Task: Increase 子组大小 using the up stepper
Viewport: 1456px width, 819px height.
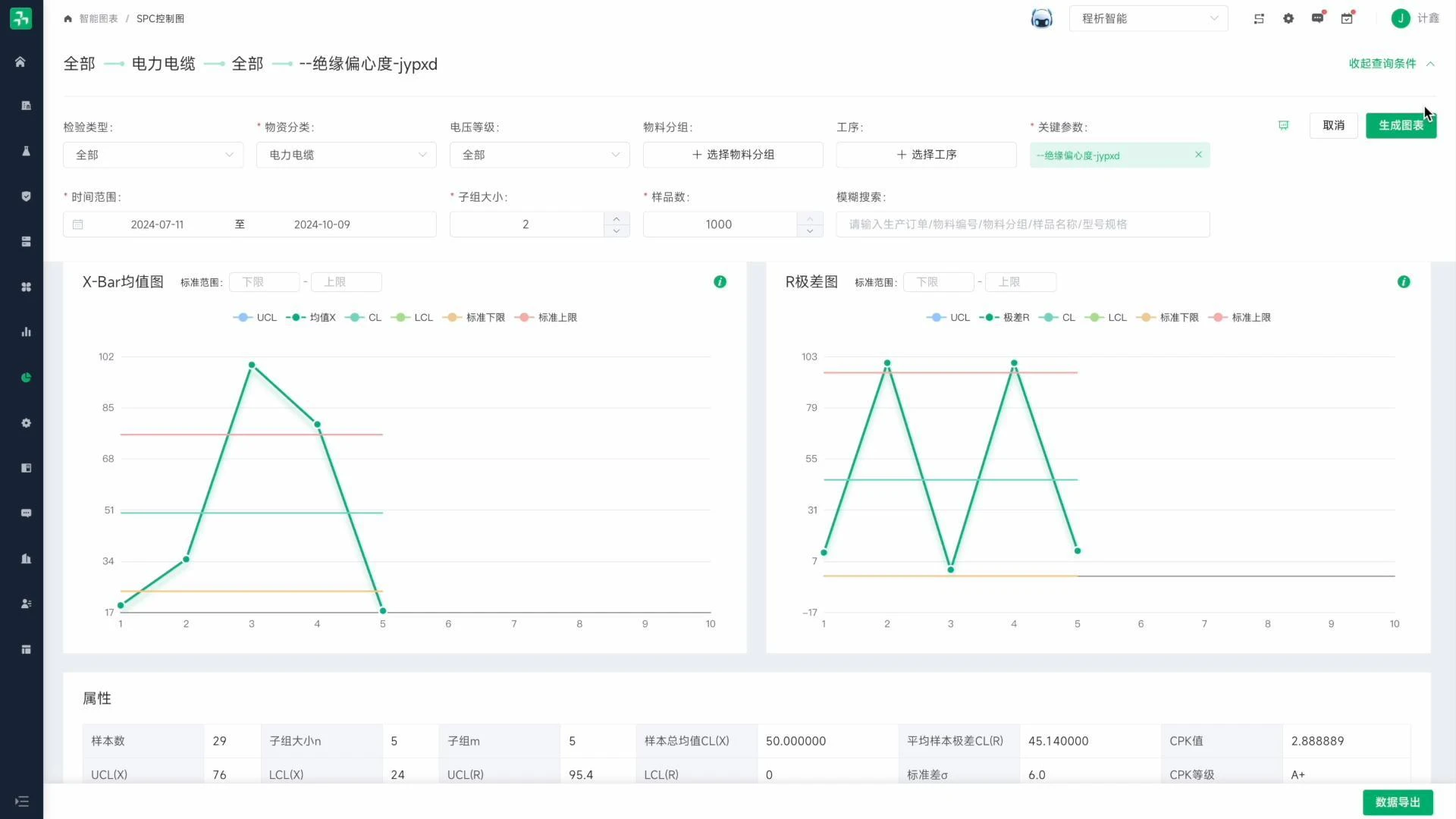Action: (615, 218)
